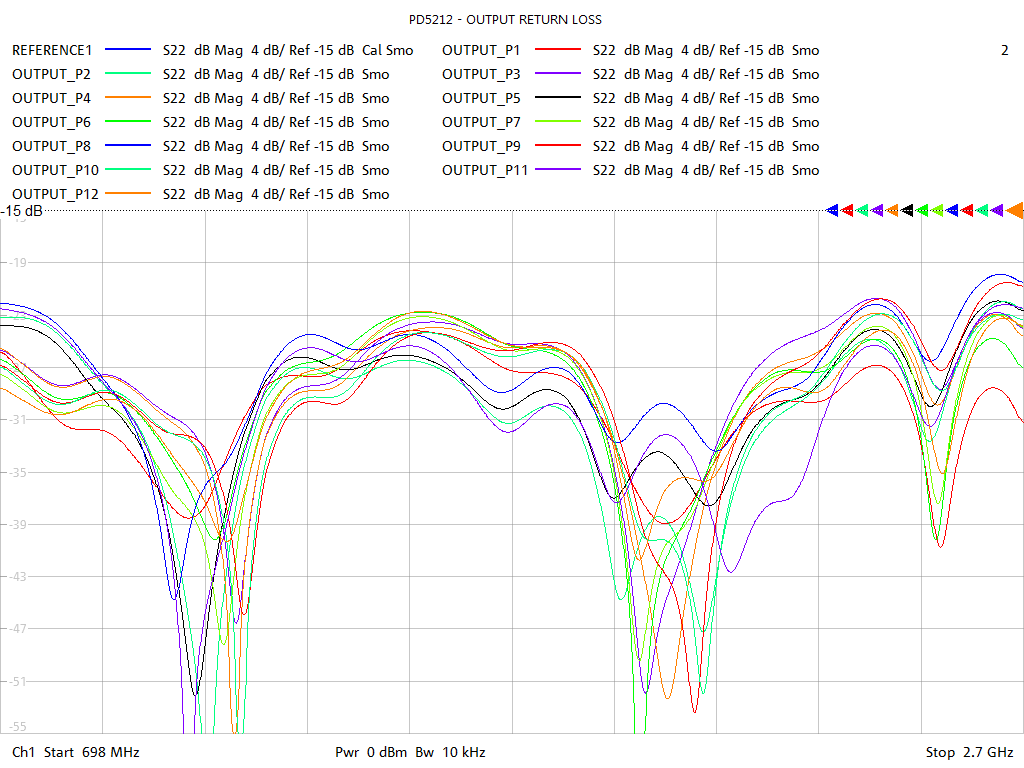This screenshot has height=768, width=1024.
Task: Click the 'PD5212 - OUTPUT RETURN LOSS' title
Action: (x=505, y=20)
